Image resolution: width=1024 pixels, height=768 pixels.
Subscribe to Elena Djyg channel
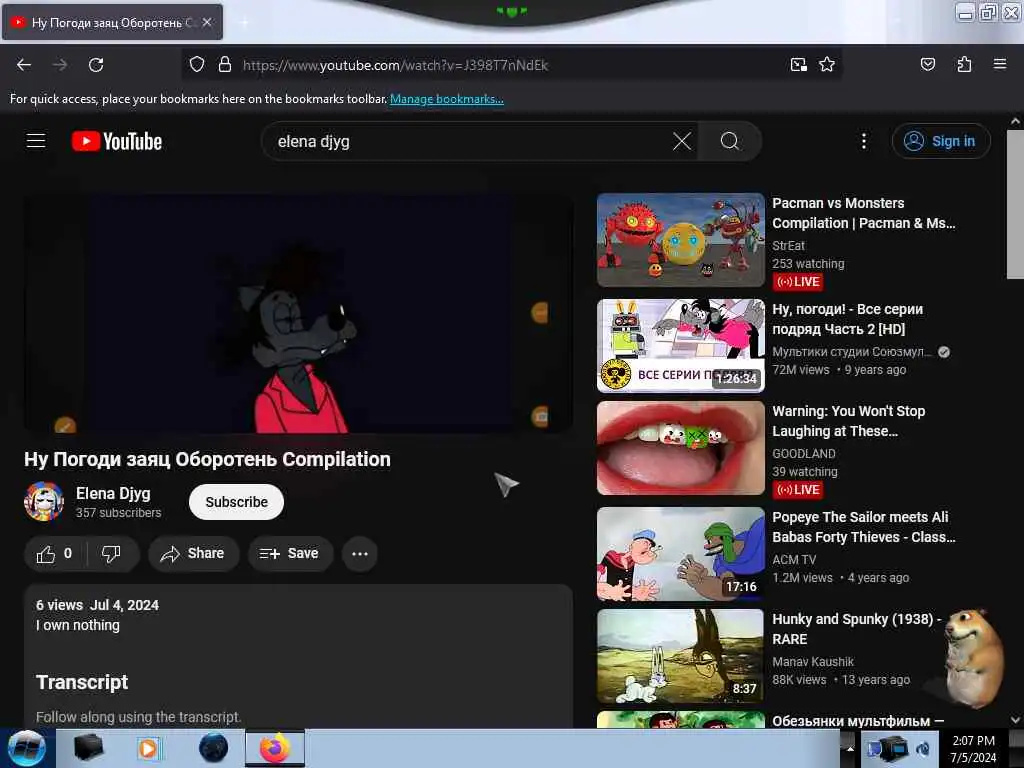point(236,502)
